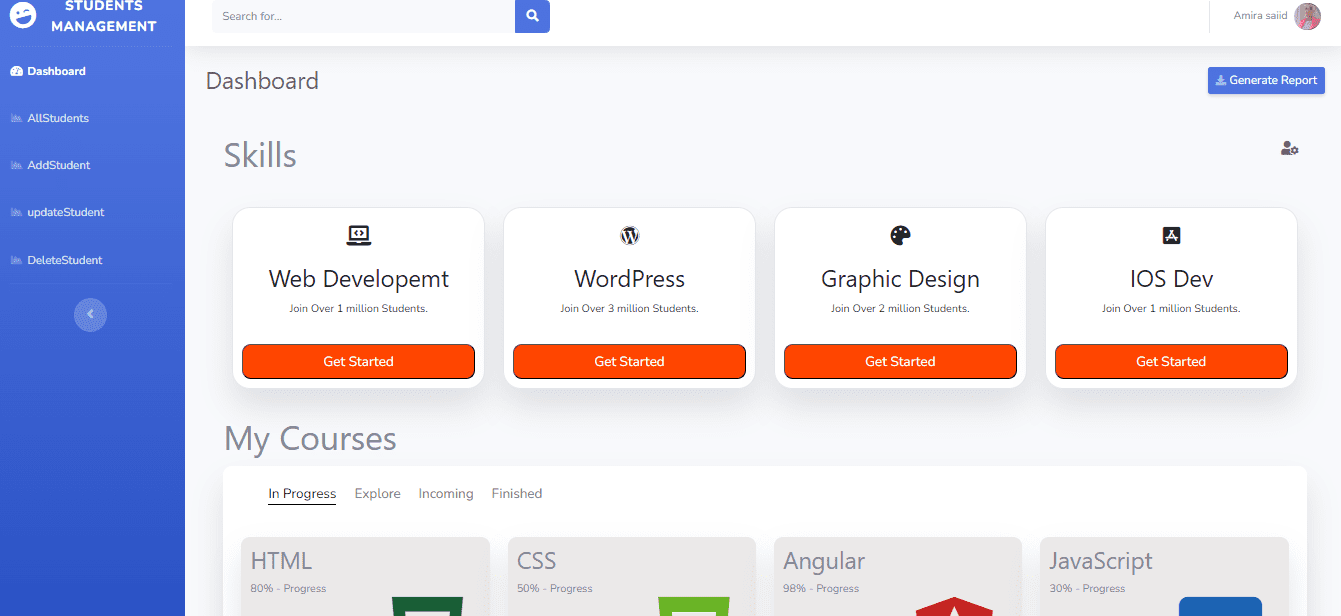
Task: Click the '80% - Progress' HTML label
Action: click(x=289, y=588)
